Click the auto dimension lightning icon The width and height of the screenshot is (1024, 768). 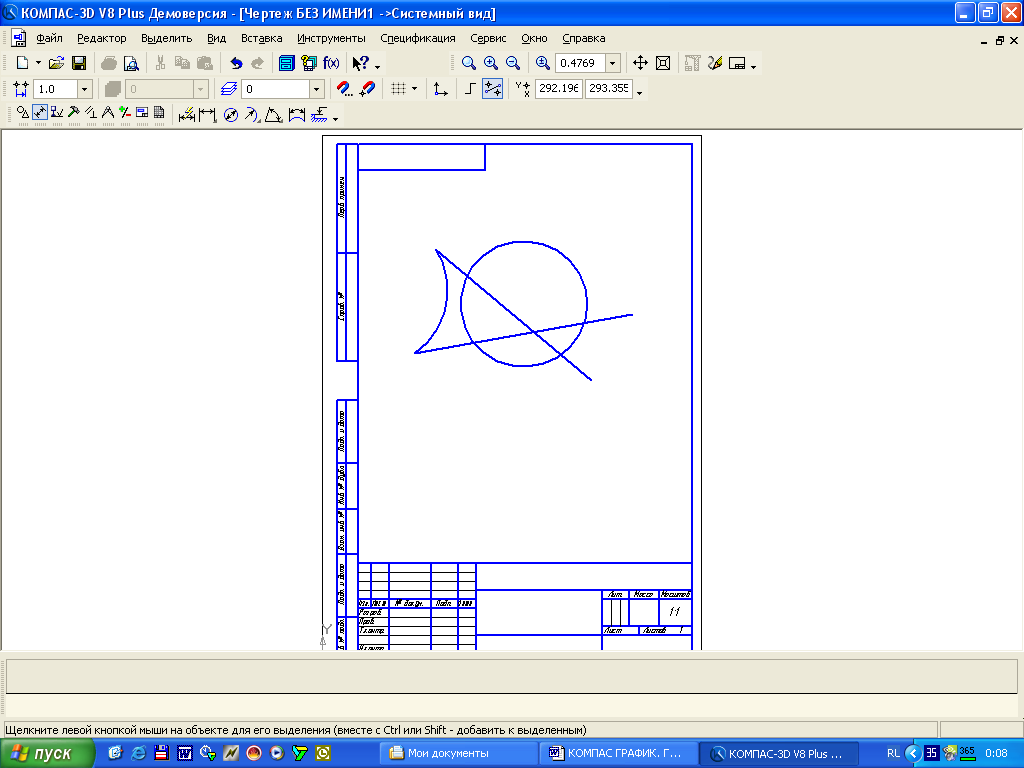187,115
